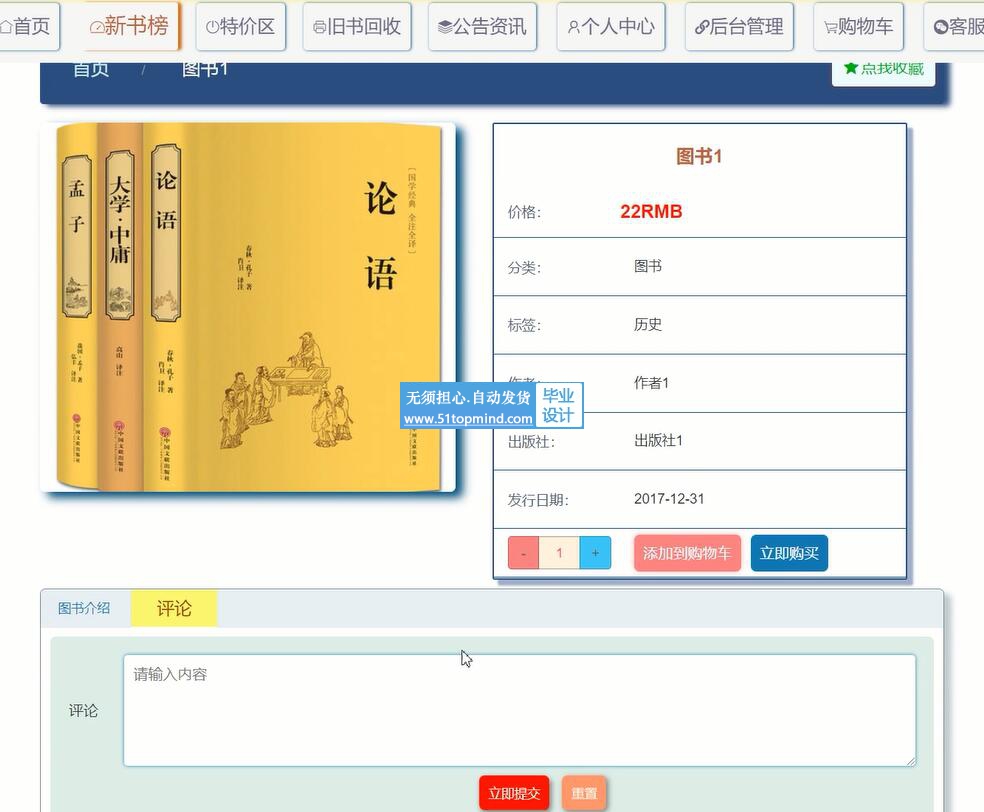Open the 旧书回收 old book recycling page
Screen dimensions: 984x812
tap(356, 26)
